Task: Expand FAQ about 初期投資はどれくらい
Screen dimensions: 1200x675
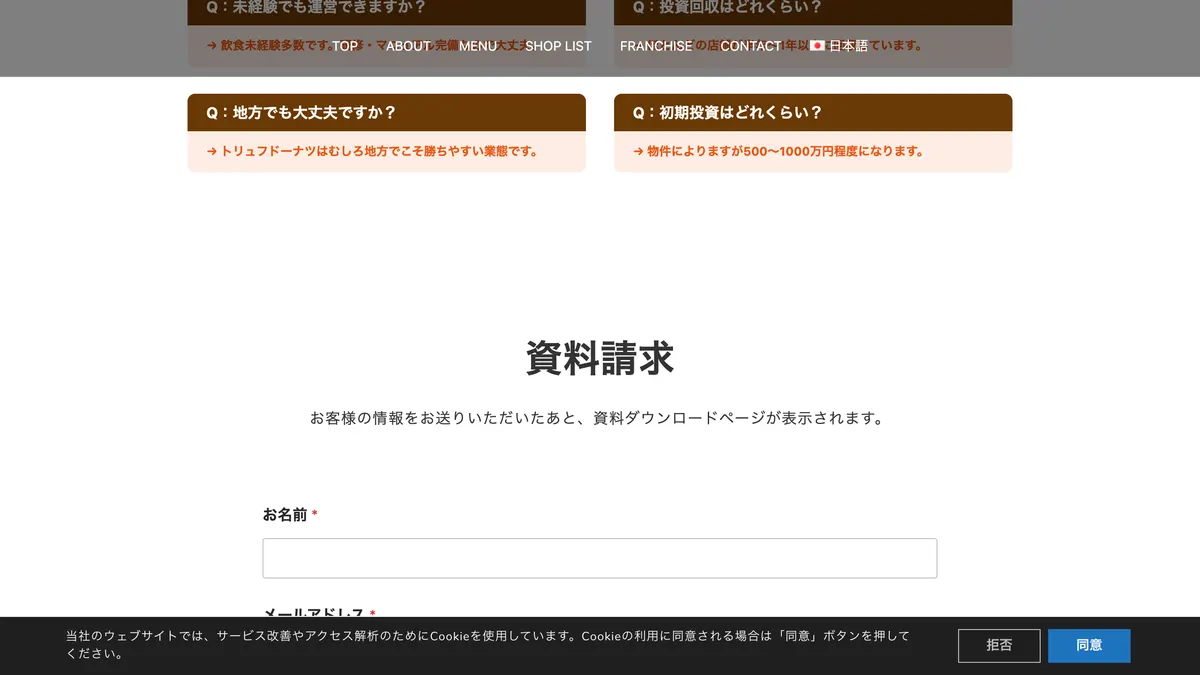Action: 813,112
